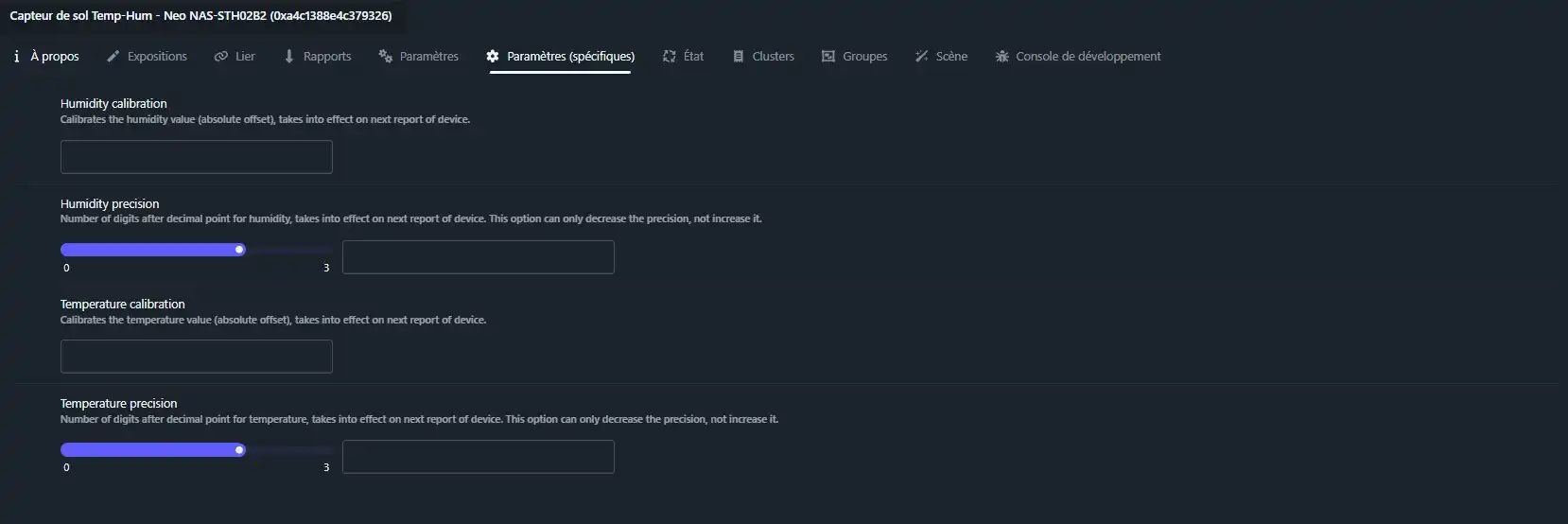Screen dimensions: 1568x524
Task: Click the Clusters list icon
Action: click(x=739, y=57)
